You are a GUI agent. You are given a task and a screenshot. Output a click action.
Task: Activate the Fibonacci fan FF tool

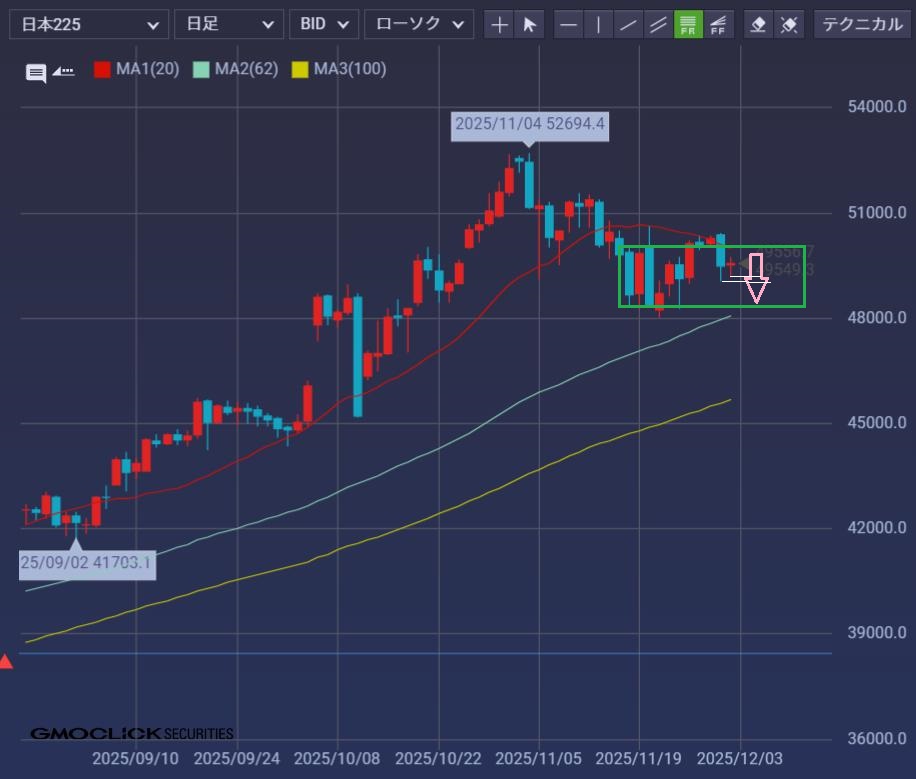coord(718,24)
